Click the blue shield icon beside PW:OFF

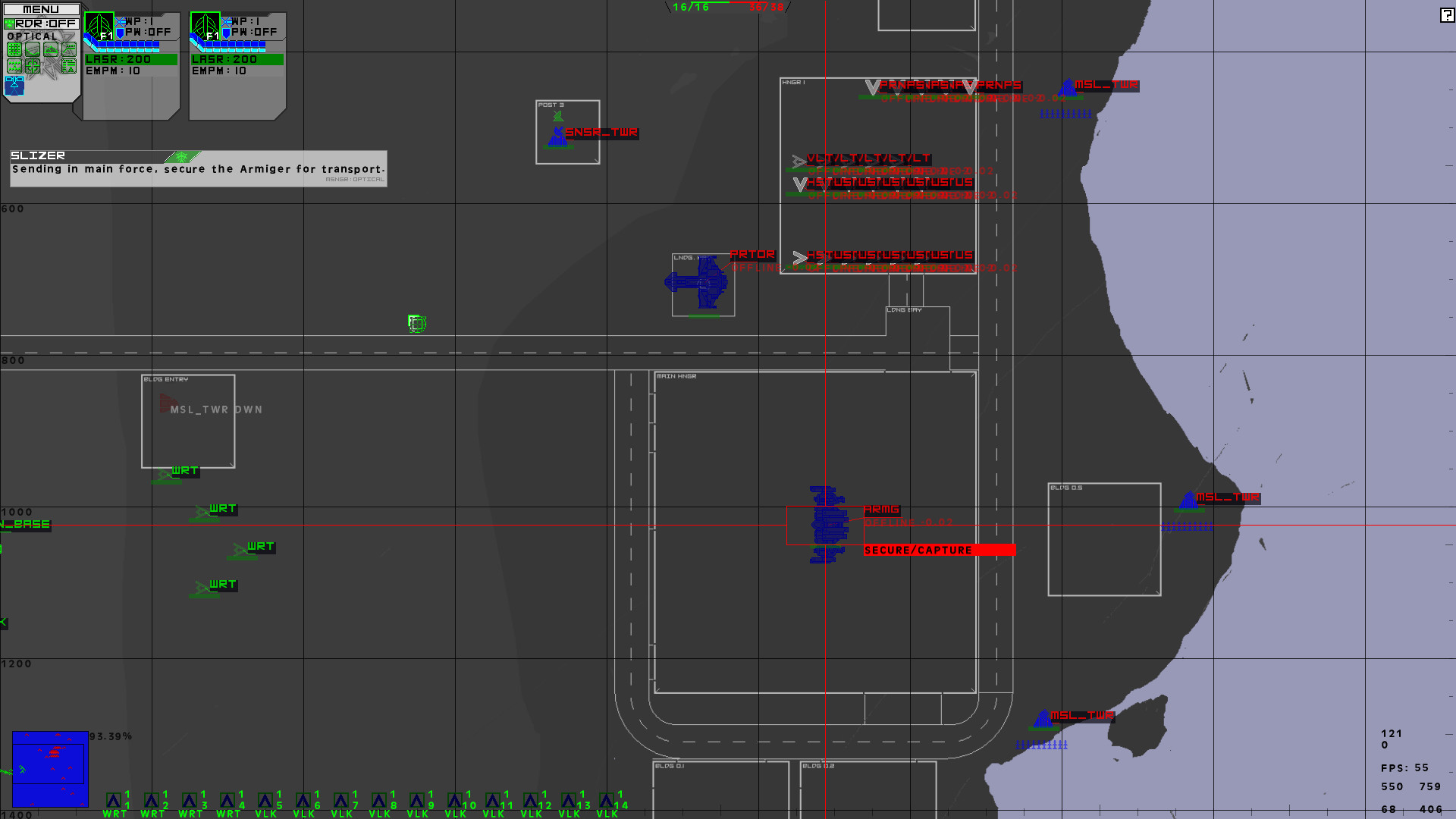121,33
